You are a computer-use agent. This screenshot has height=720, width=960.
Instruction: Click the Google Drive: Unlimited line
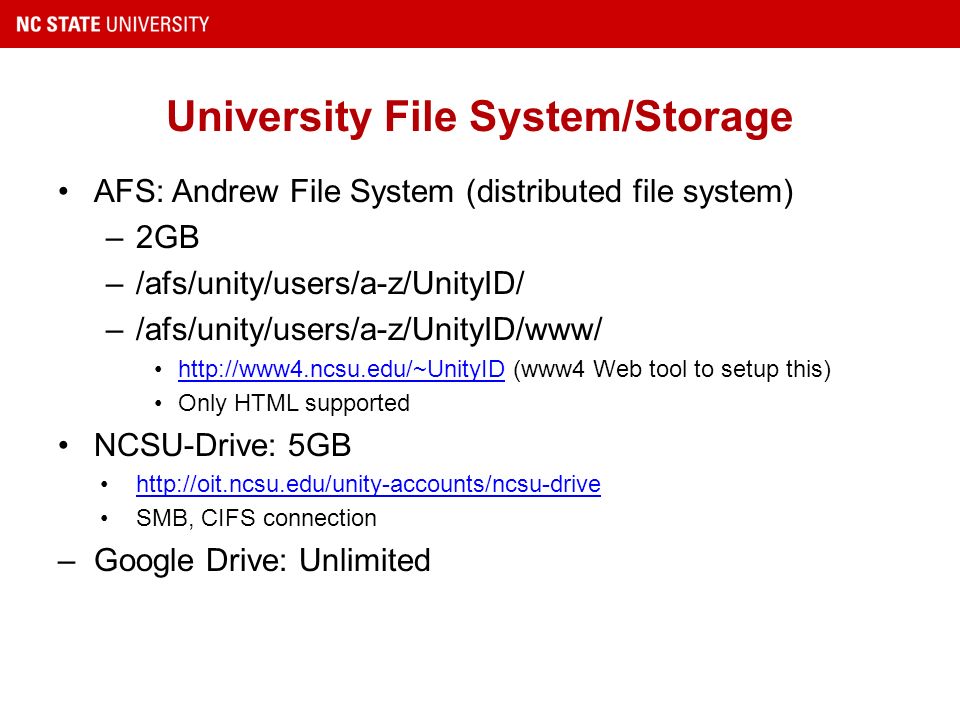[x=262, y=561]
